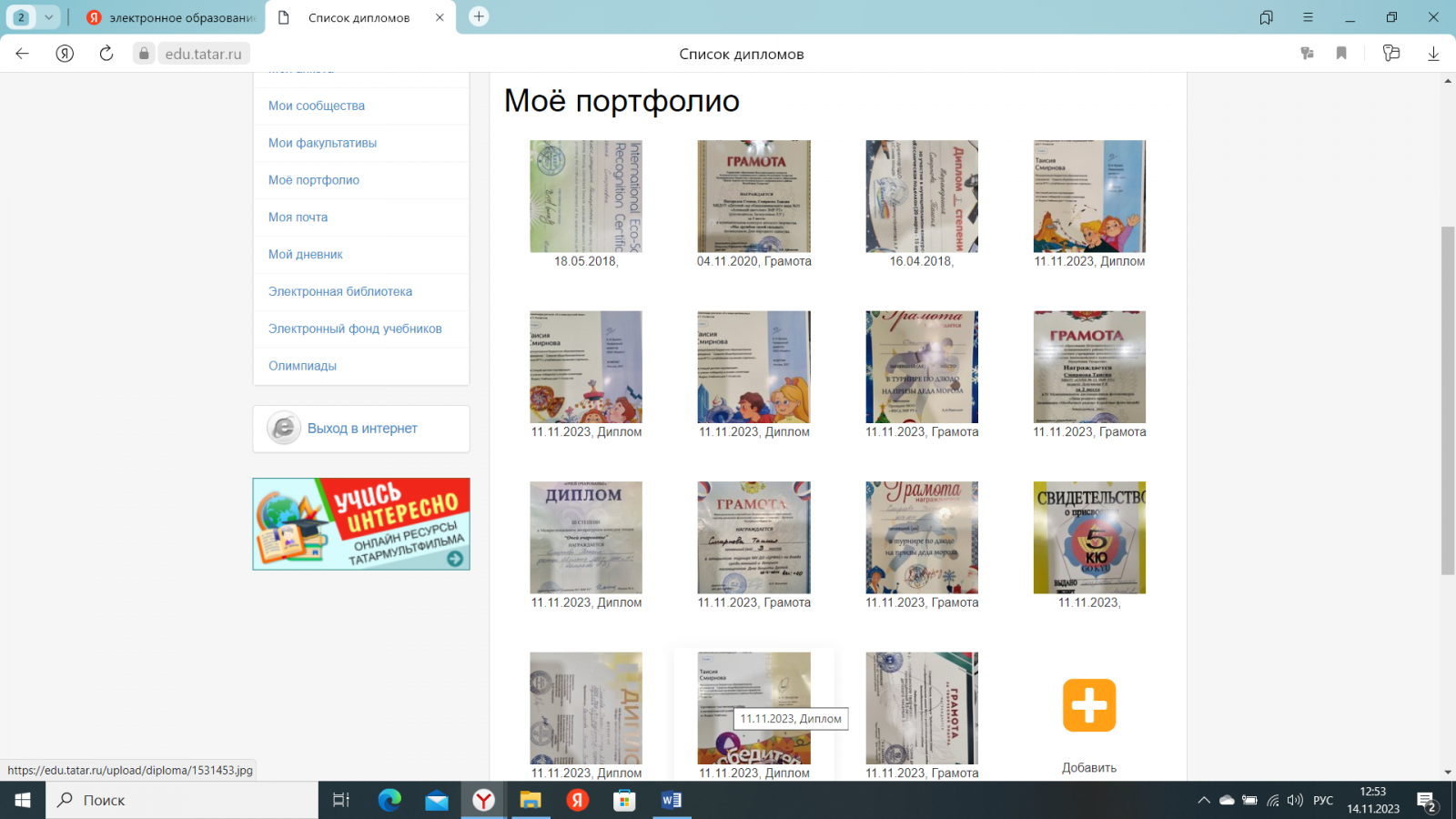1456x819 pixels.
Task: Show hidden system tray icons
Action: click(1203, 801)
